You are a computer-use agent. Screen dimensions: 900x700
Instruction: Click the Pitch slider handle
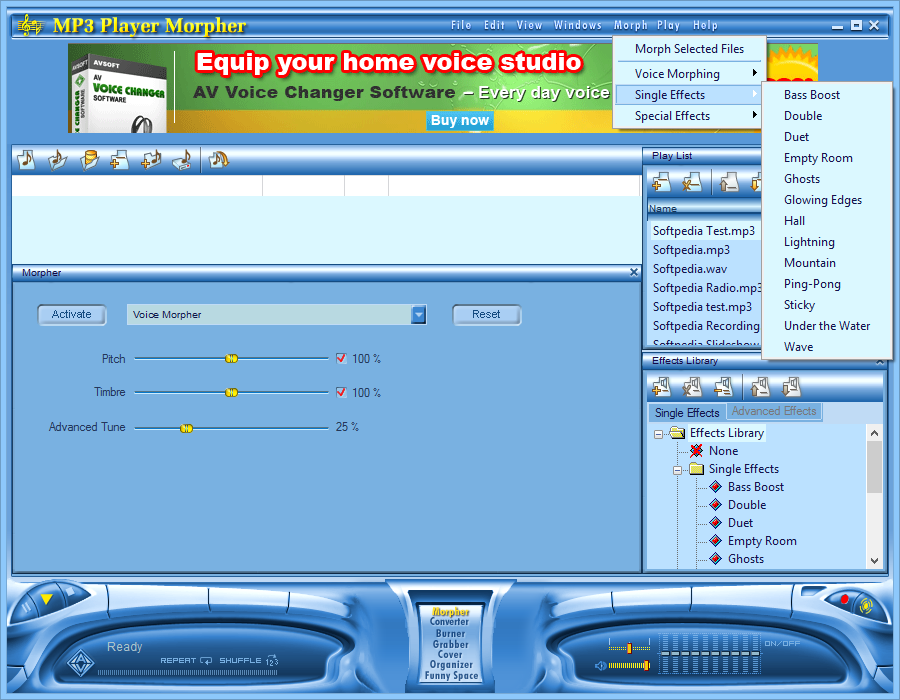pos(231,359)
